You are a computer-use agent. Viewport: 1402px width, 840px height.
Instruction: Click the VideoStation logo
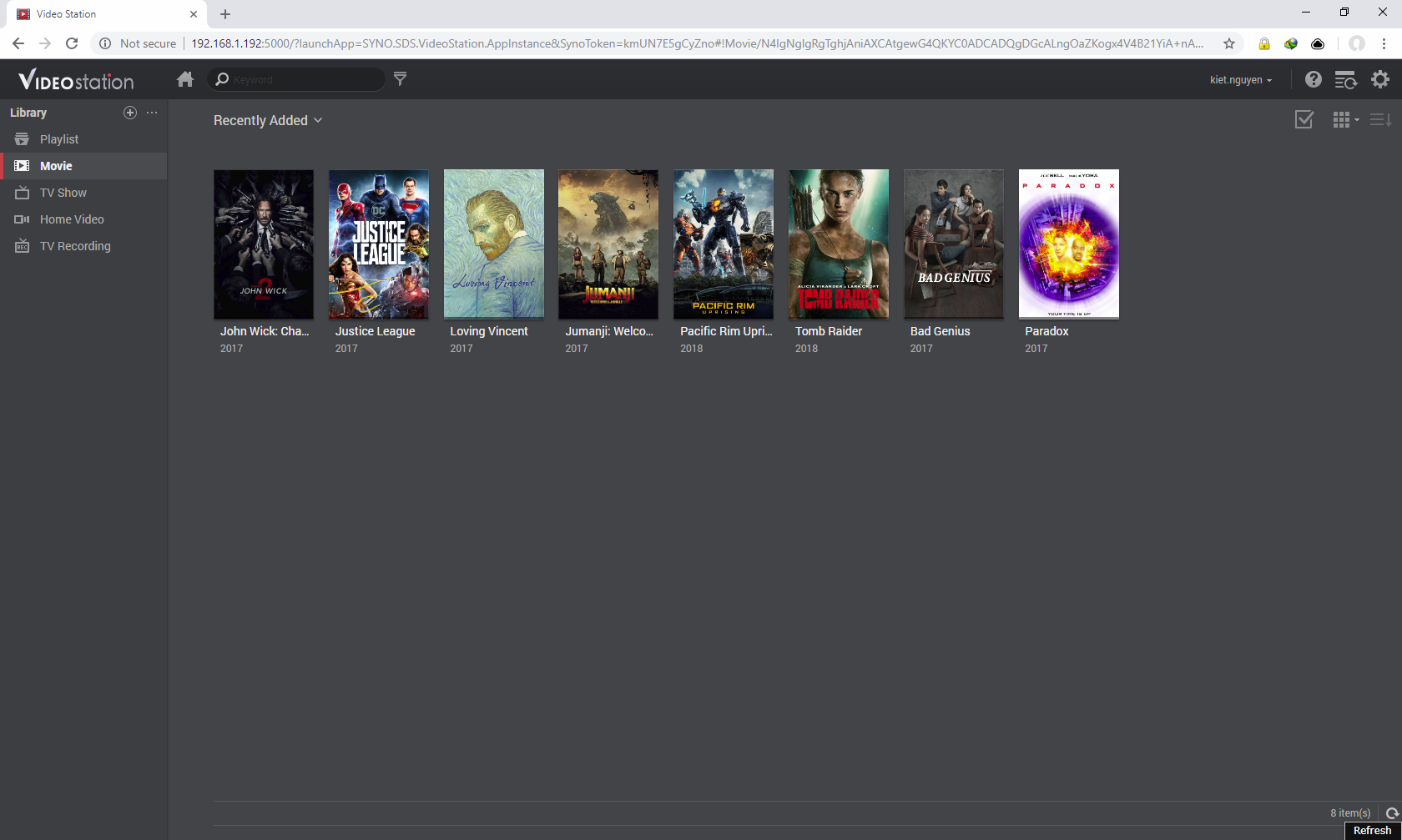[76, 80]
